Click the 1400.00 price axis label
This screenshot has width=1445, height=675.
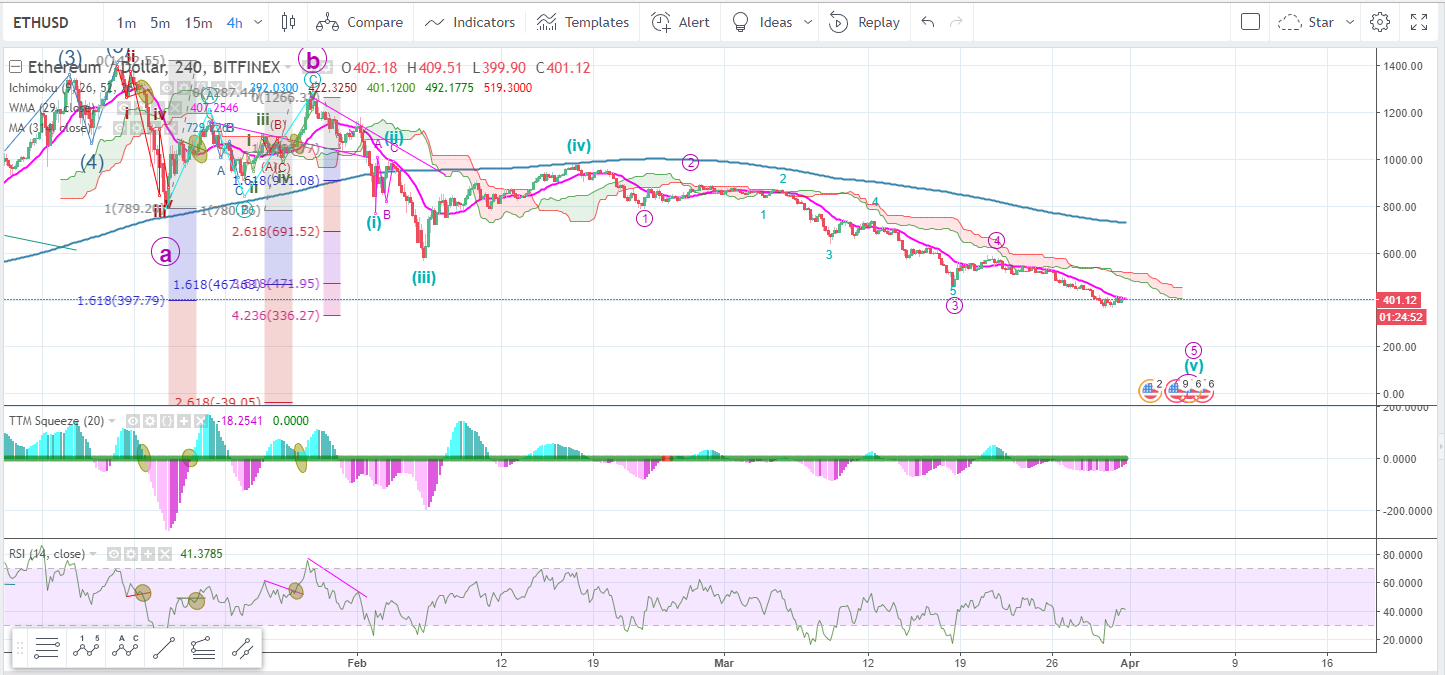pyautogui.click(x=1405, y=66)
